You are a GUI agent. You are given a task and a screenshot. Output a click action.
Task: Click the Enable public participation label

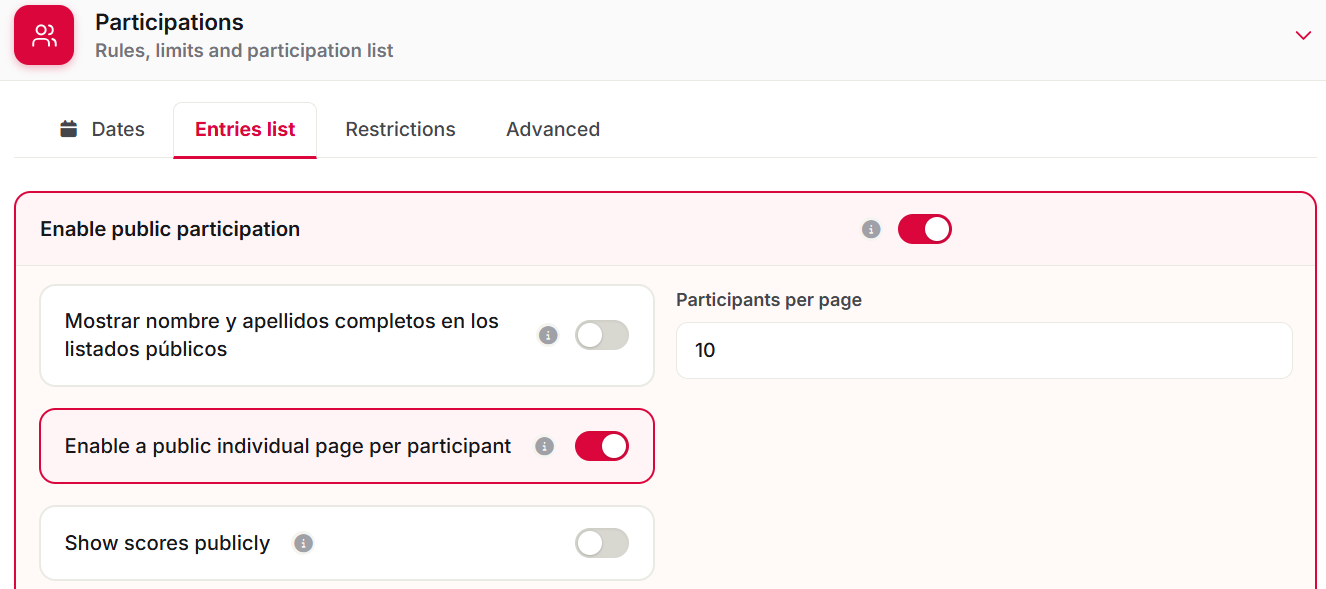click(x=170, y=229)
